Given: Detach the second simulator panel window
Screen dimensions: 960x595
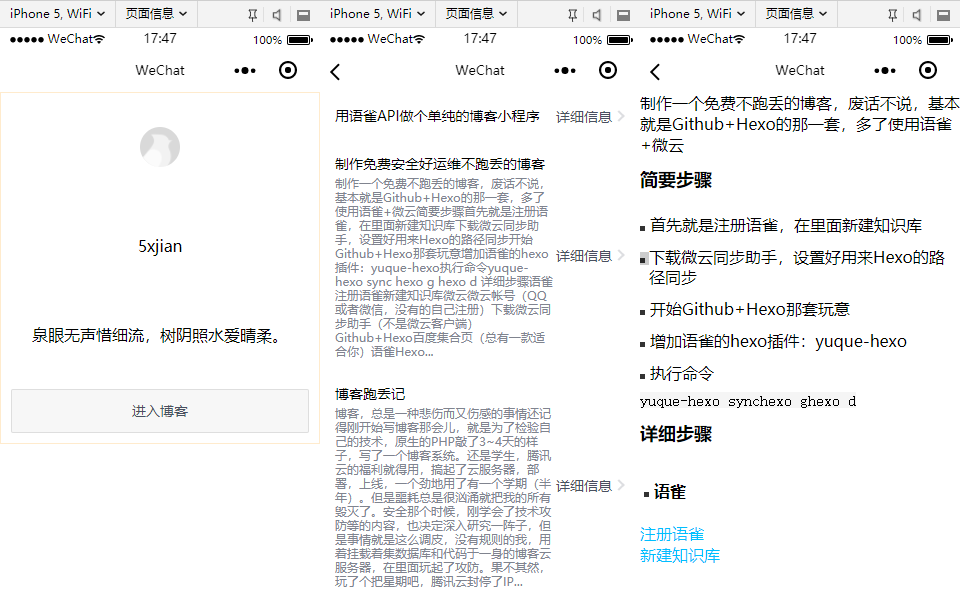Looking at the screenshot, I should point(623,15).
